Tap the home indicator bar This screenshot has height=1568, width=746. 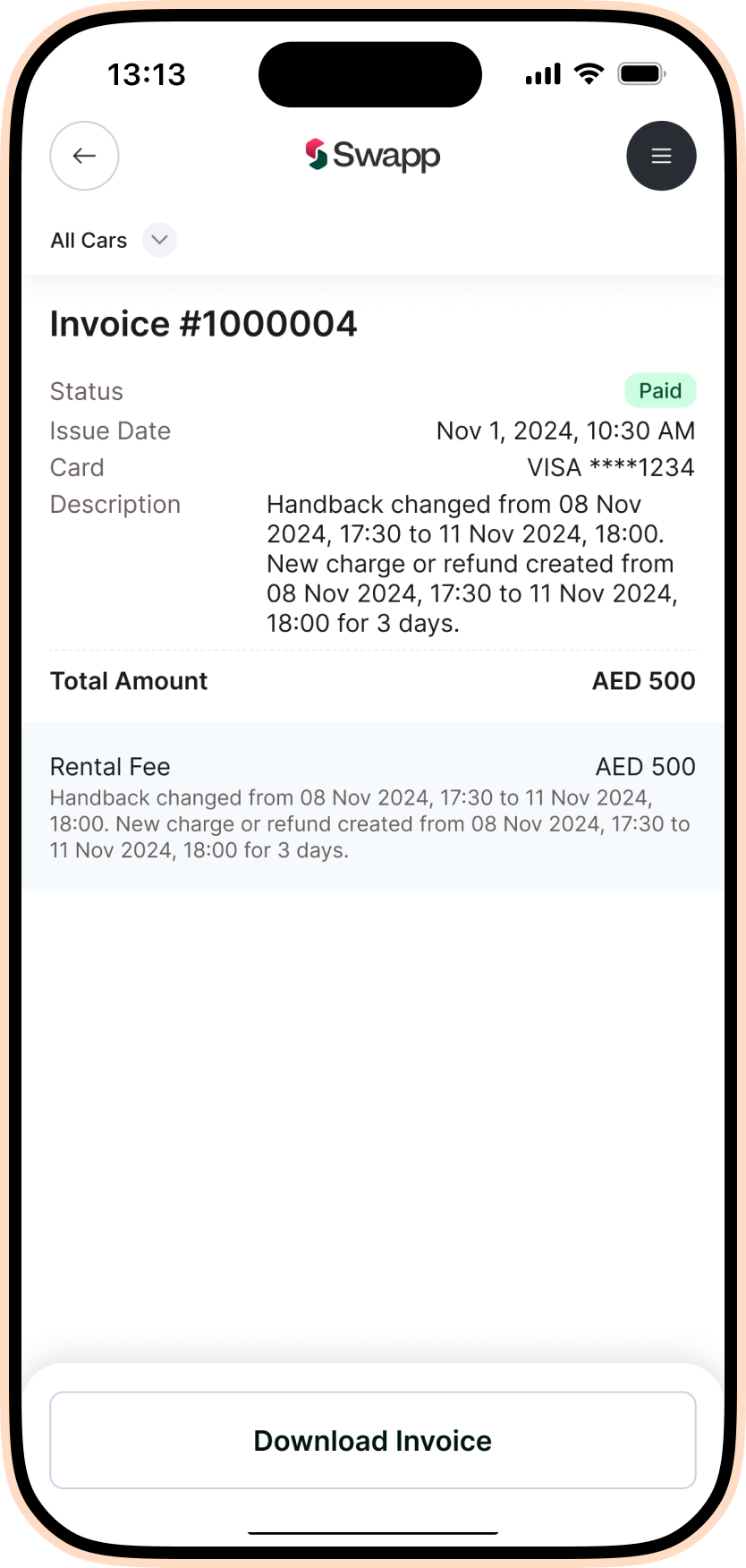coord(373,1533)
